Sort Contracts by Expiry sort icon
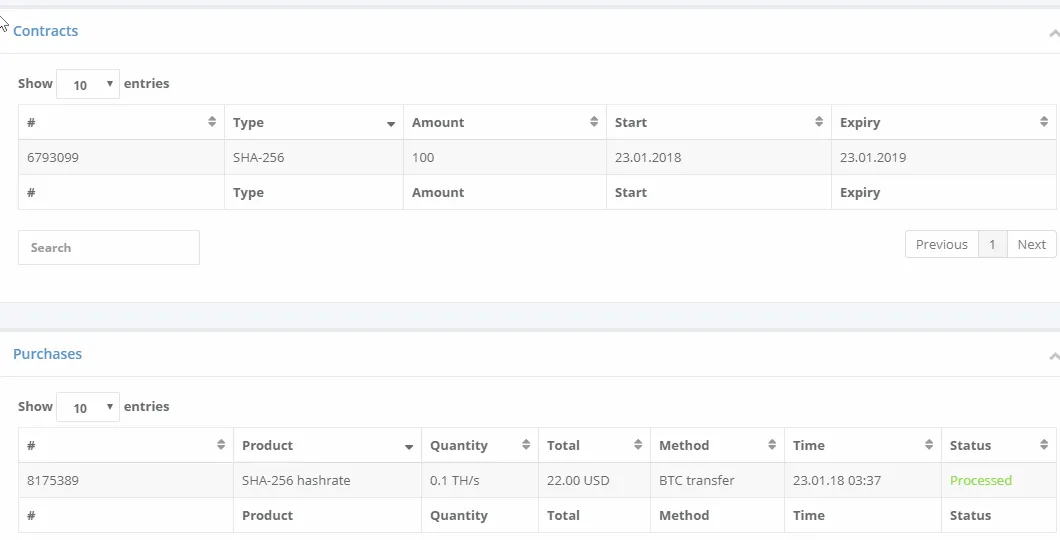Viewport: 1060px width, 540px height. (1044, 122)
